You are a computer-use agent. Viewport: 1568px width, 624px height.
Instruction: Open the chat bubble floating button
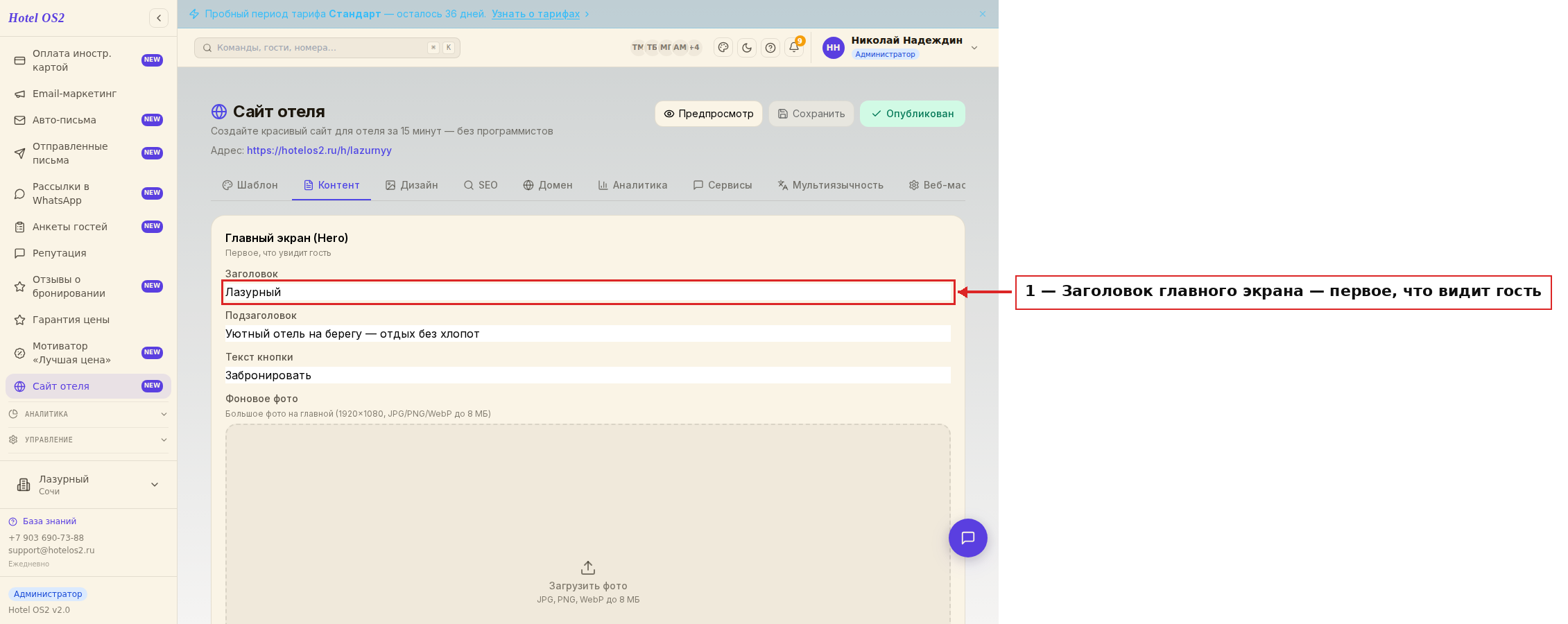click(968, 538)
